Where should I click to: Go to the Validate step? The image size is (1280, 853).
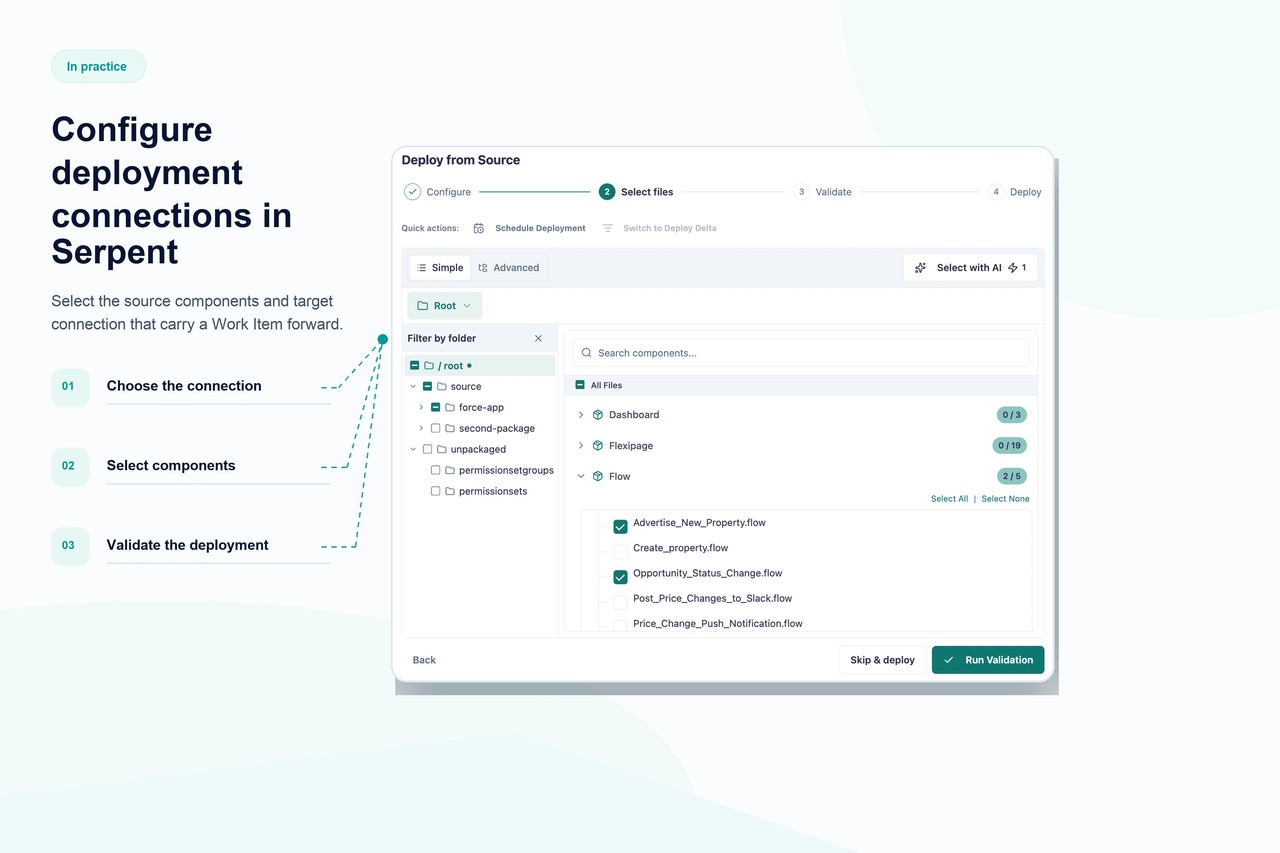(823, 192)
